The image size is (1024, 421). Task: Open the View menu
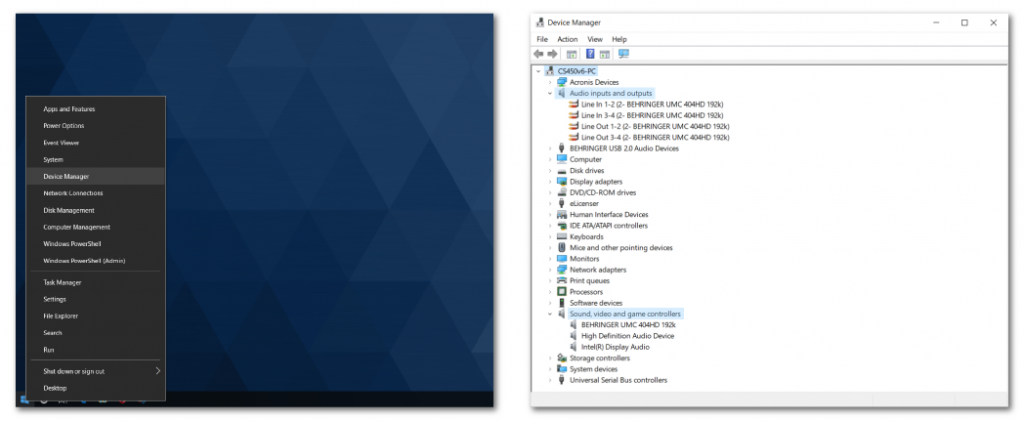tap(595, 39)
